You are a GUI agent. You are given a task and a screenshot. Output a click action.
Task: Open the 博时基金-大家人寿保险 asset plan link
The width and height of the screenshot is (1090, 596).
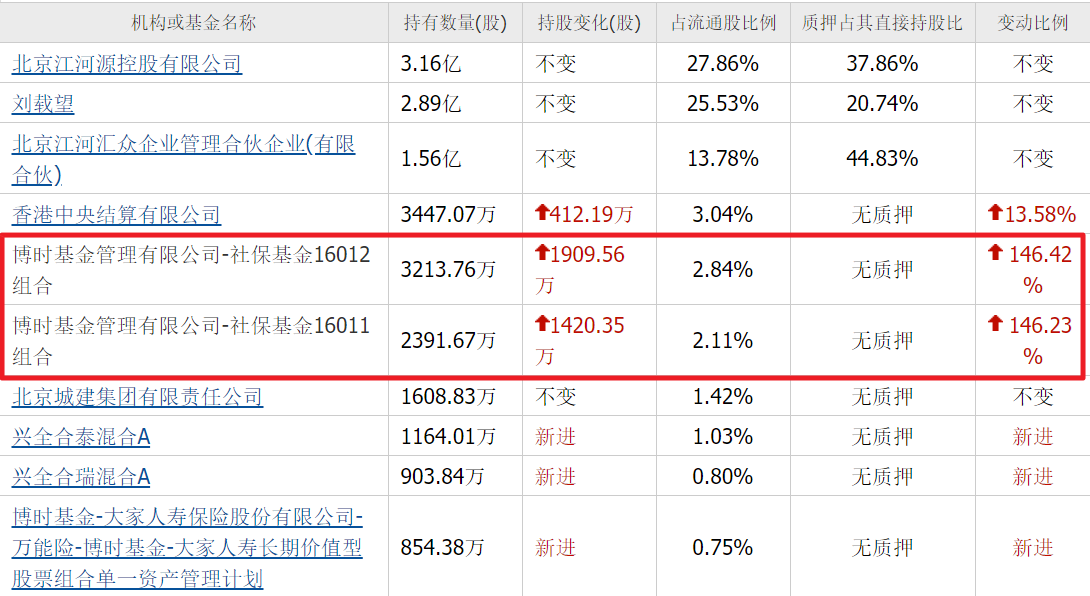click(187, 548)
